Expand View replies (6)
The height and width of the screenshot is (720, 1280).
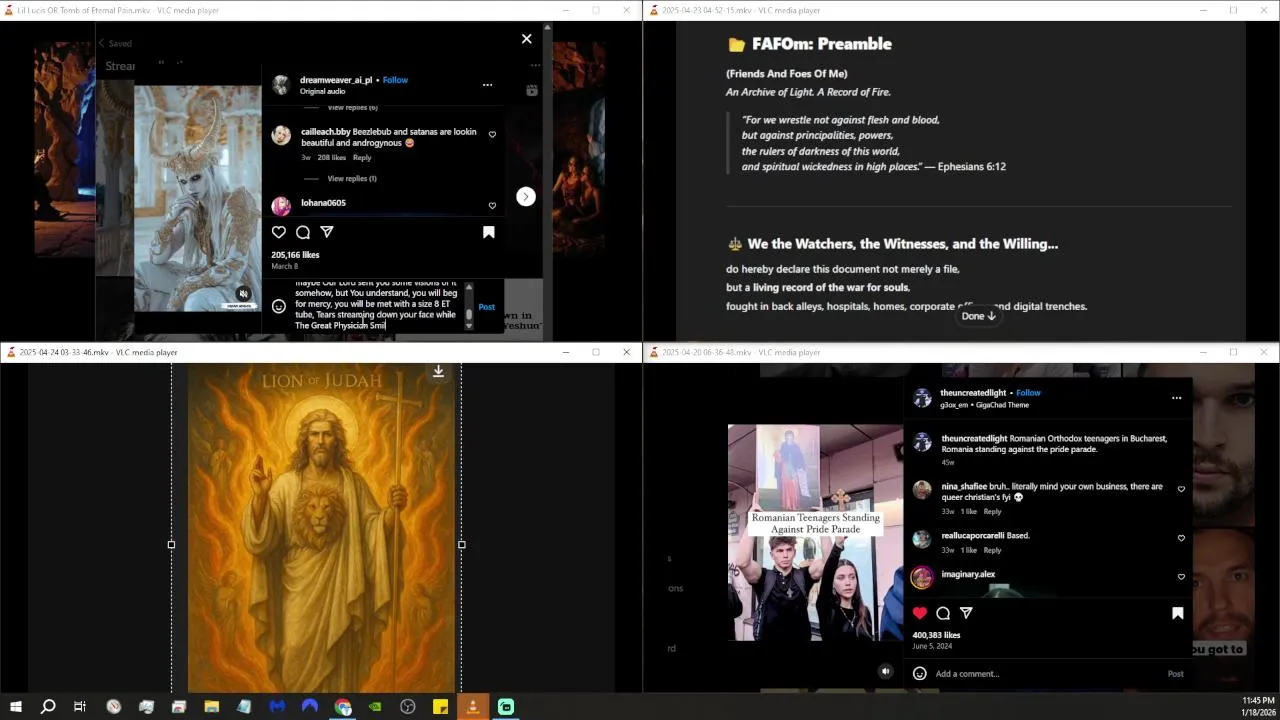(352, 107)
